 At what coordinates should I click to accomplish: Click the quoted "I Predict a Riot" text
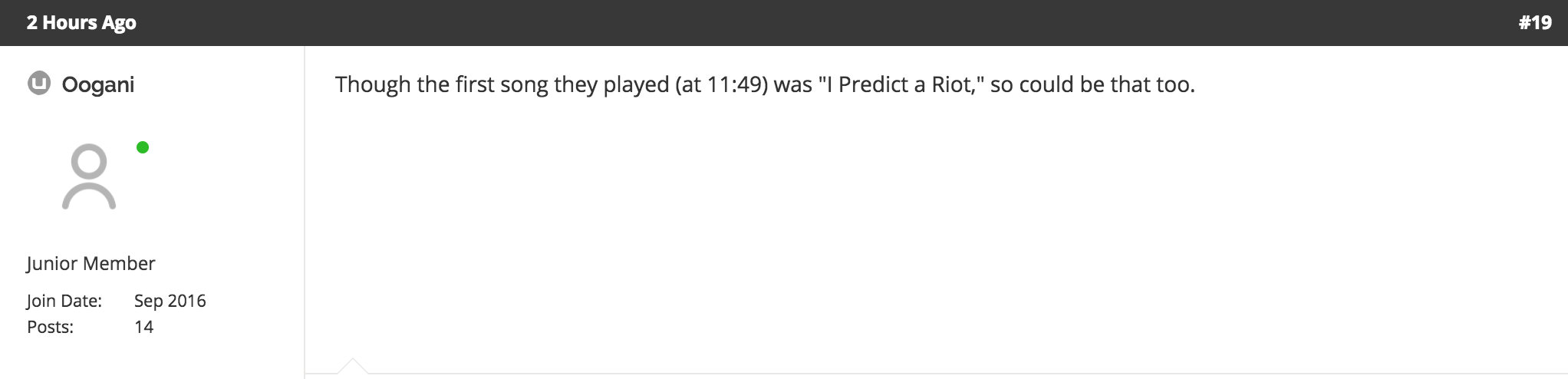pyautogui.click(x=901, y=84)
